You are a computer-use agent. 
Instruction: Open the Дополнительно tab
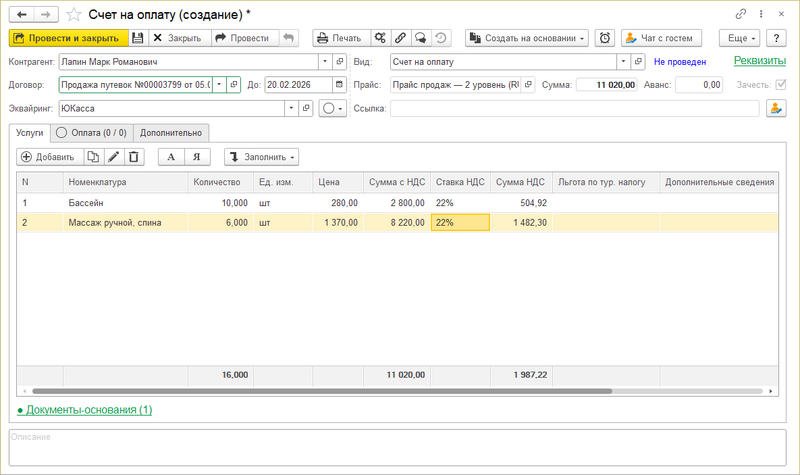(x=171, y=133)
